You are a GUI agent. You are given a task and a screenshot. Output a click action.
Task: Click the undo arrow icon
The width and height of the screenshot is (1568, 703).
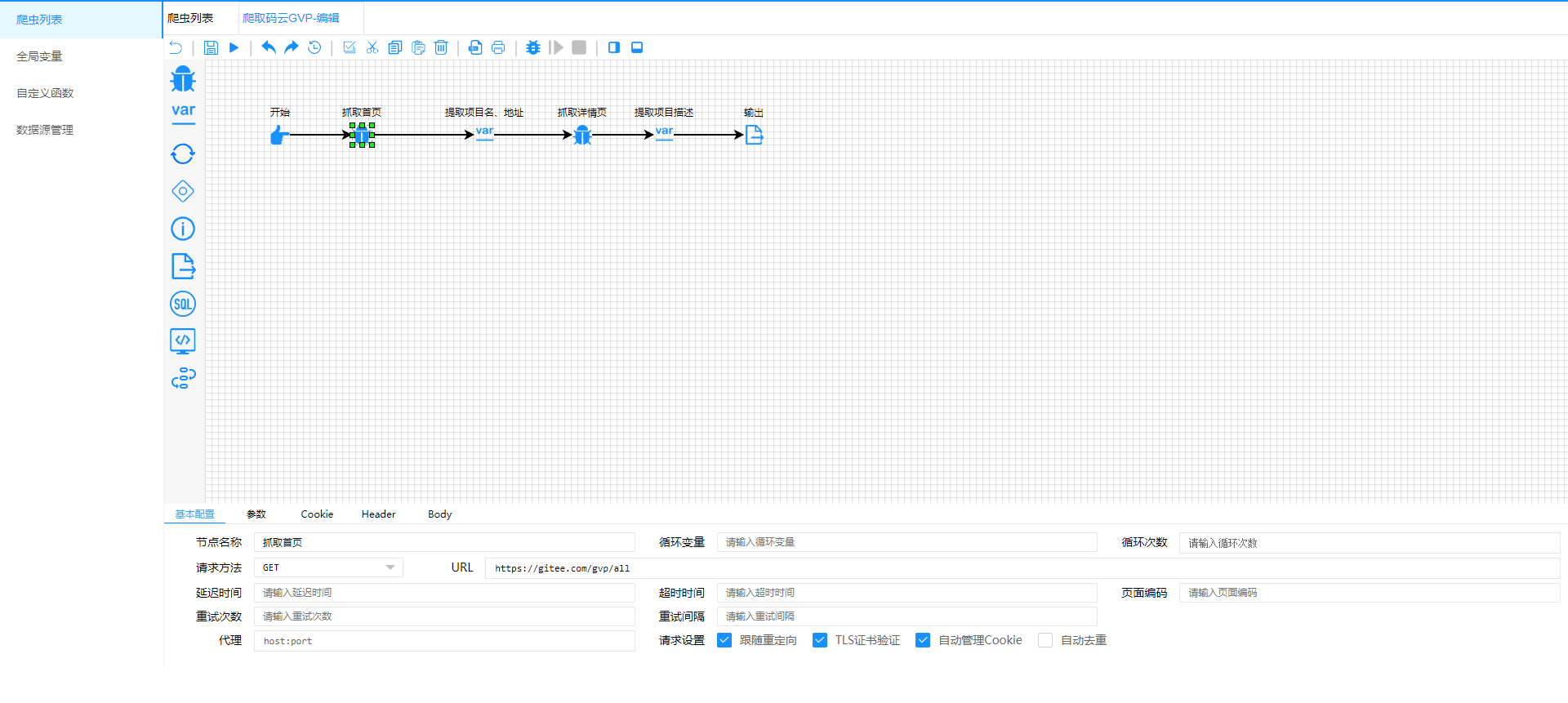(x=268, y=47)
